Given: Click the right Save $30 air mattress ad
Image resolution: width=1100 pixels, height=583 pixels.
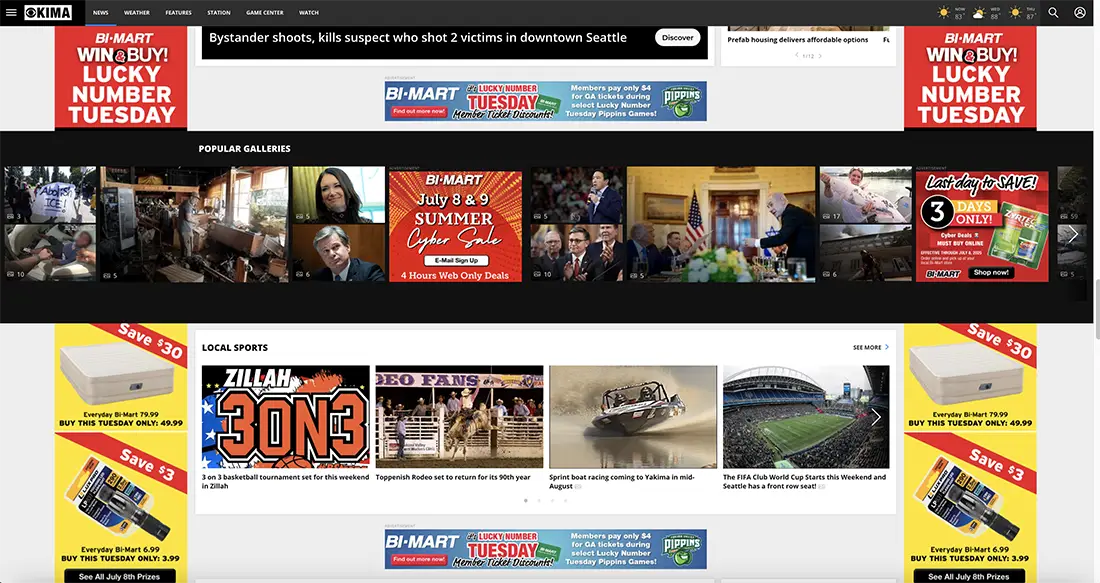Looking at the screenshot, I should [970, 377].
